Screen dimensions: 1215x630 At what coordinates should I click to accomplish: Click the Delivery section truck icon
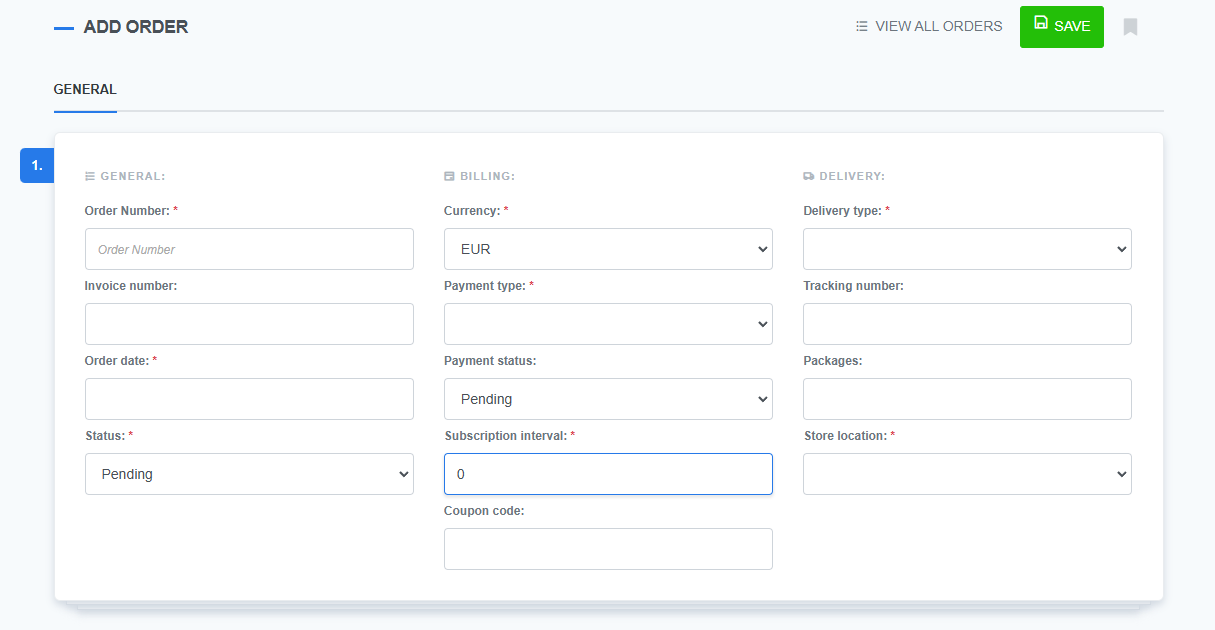(809, 176)
